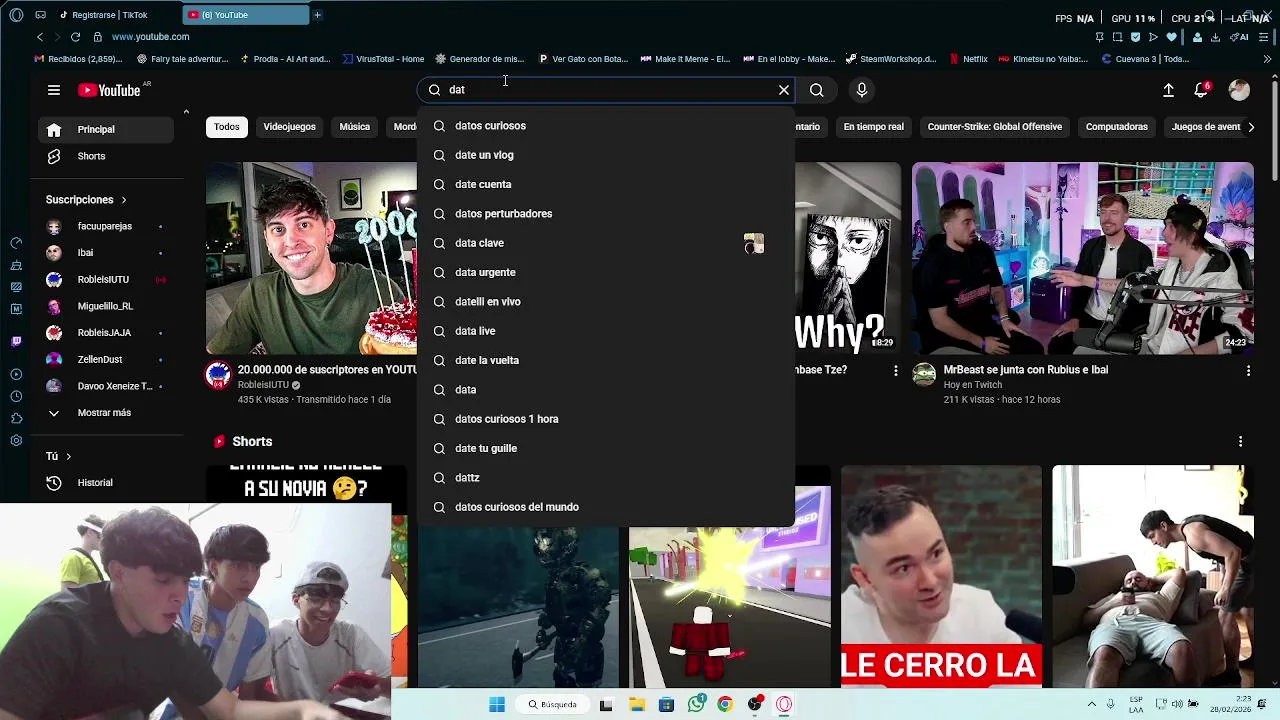Open the account avatar menu
This screenshot has height=720, width=1280.
(x=1239, y=90)
